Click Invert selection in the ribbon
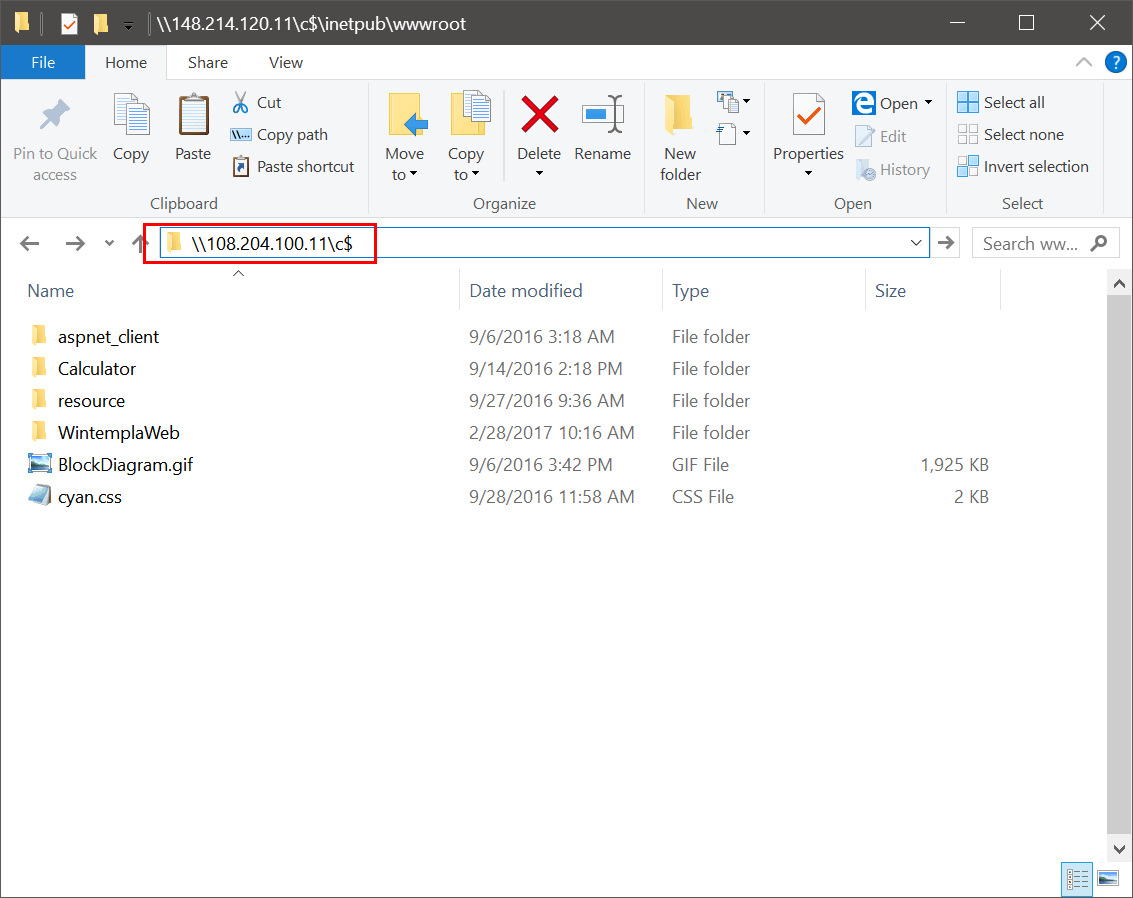Screen dimensions: 1133x898 click(x=1022, y=167)
